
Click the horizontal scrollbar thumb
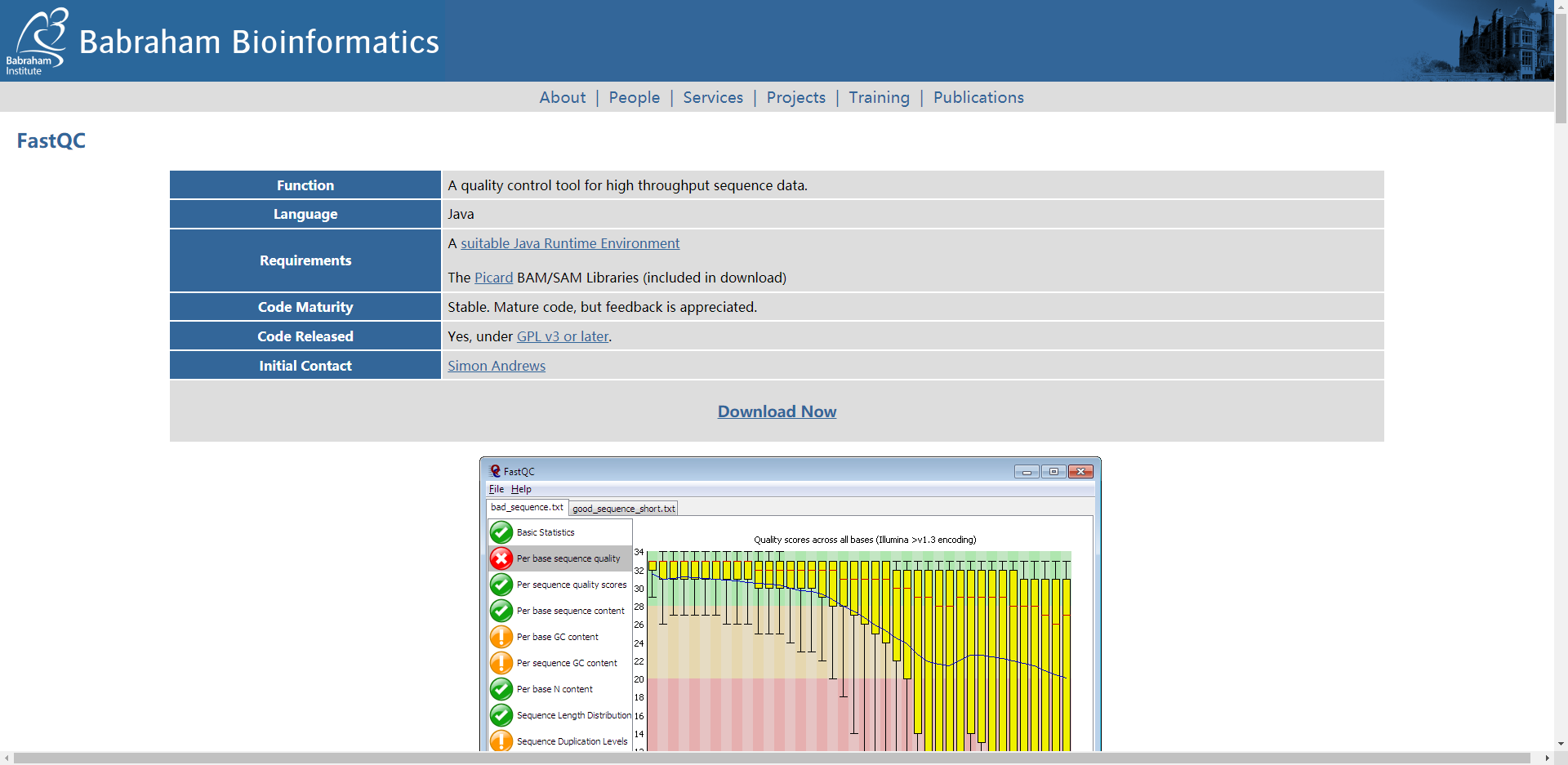click(x=772, y=758)
